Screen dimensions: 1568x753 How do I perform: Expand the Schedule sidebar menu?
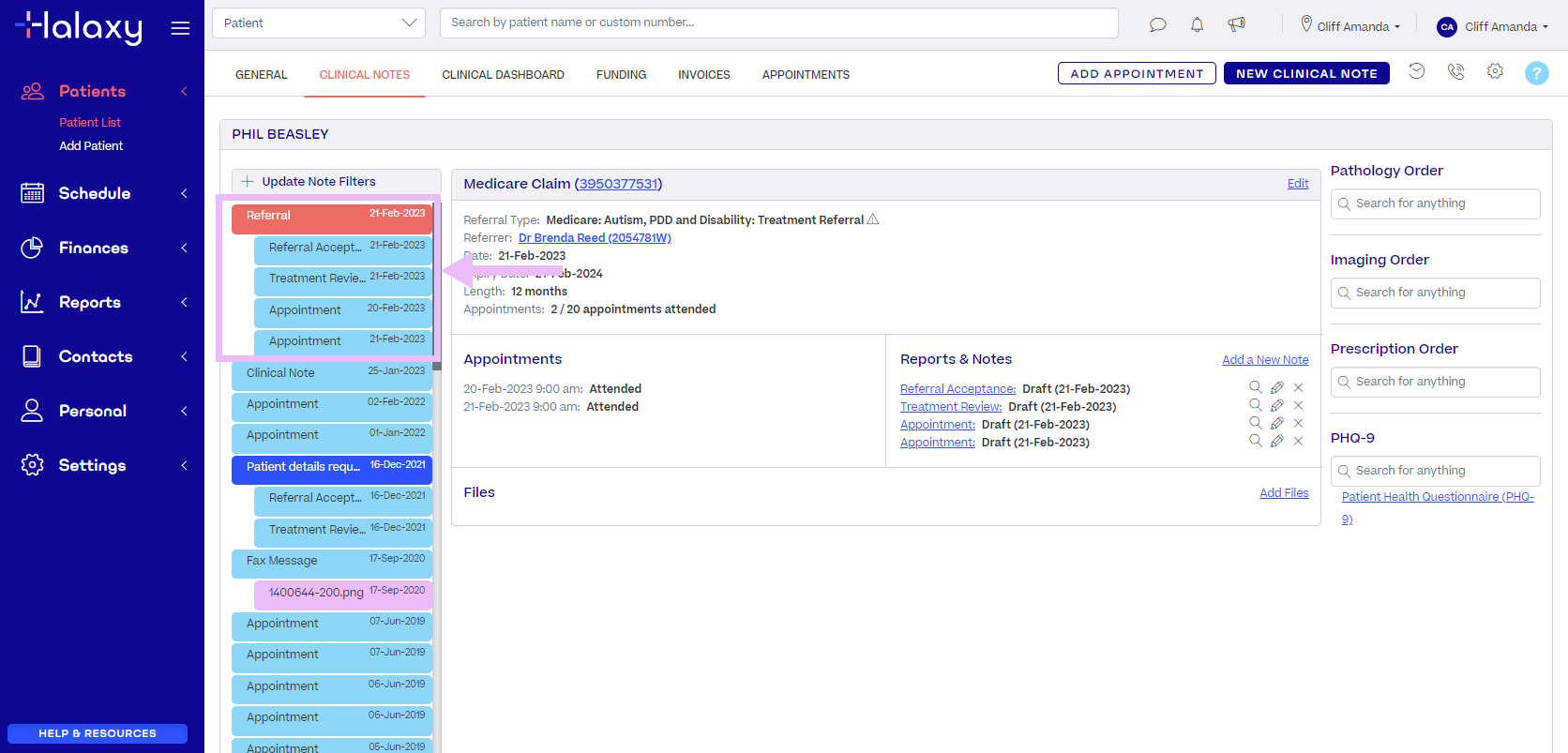tap(103, 193)
